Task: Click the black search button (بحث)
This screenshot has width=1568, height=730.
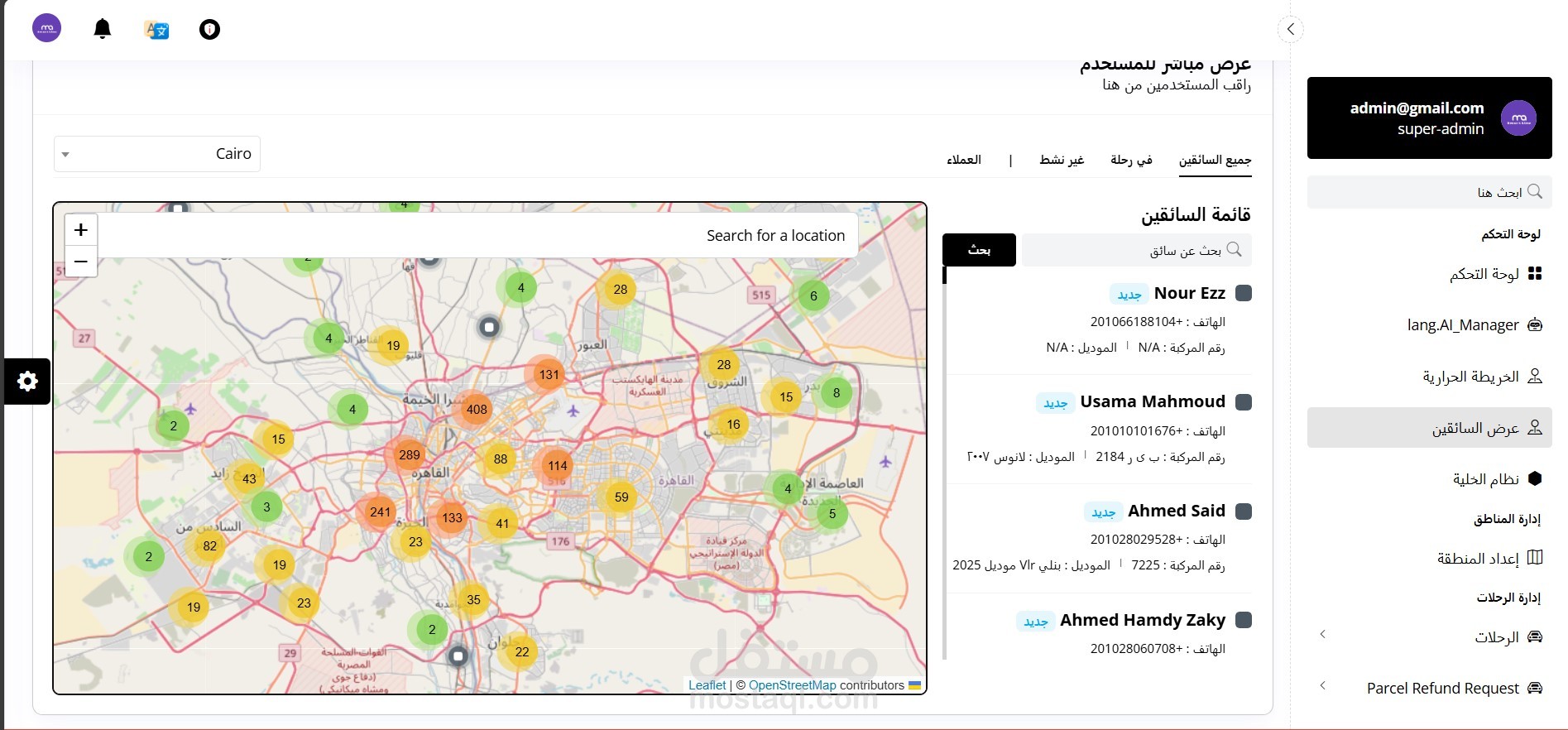Action: [979, 250]
